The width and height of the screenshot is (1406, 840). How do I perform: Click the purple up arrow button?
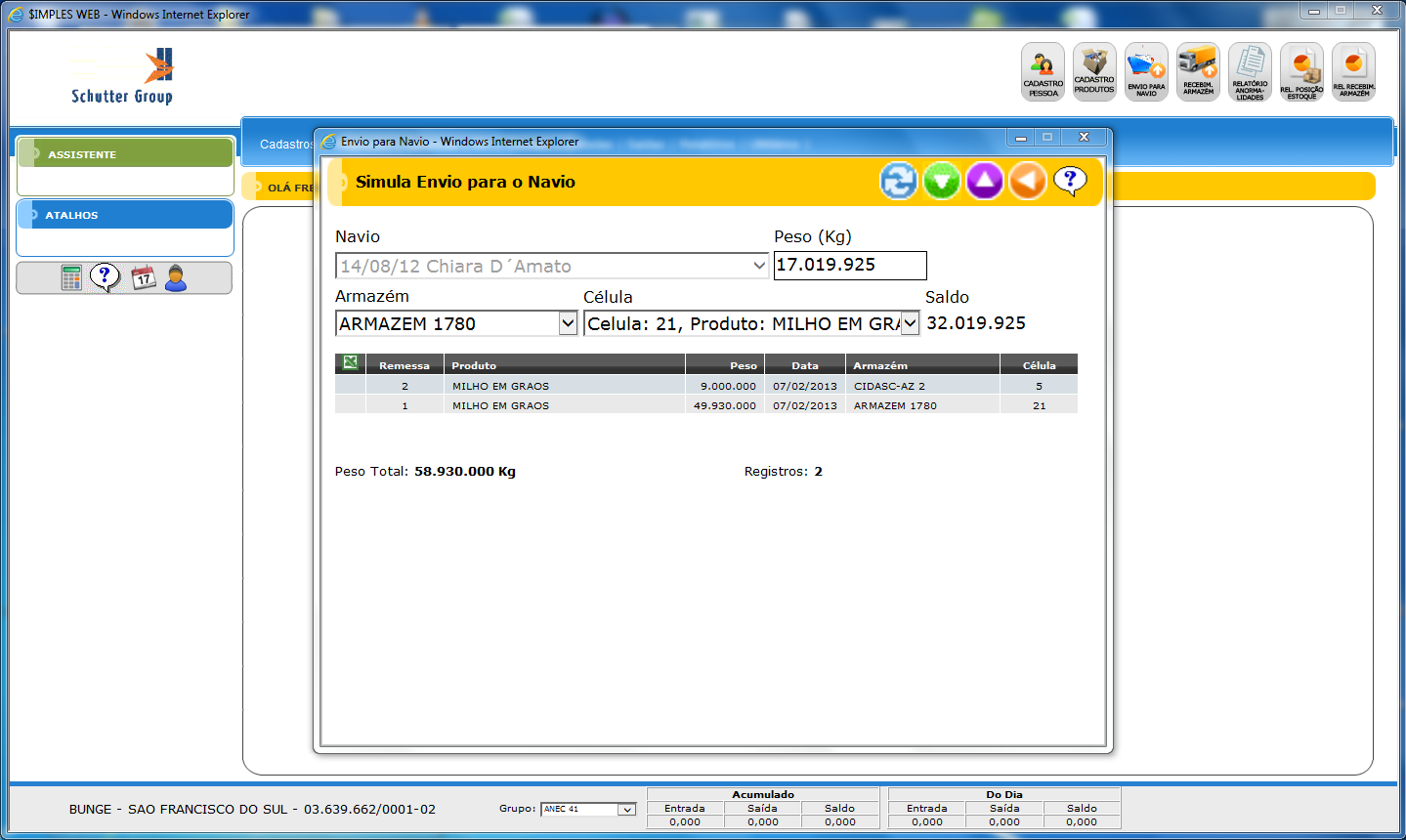pos(984,182)
